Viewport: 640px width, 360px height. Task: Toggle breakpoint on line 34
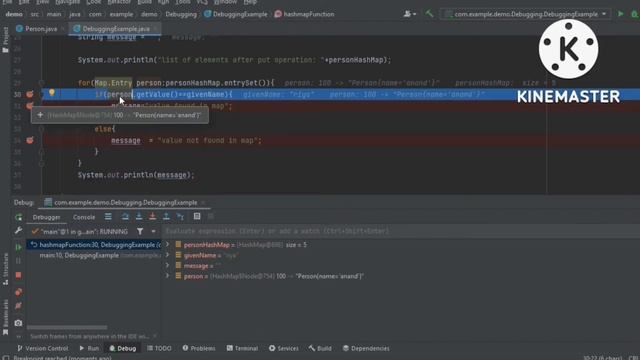pos(30,140)
